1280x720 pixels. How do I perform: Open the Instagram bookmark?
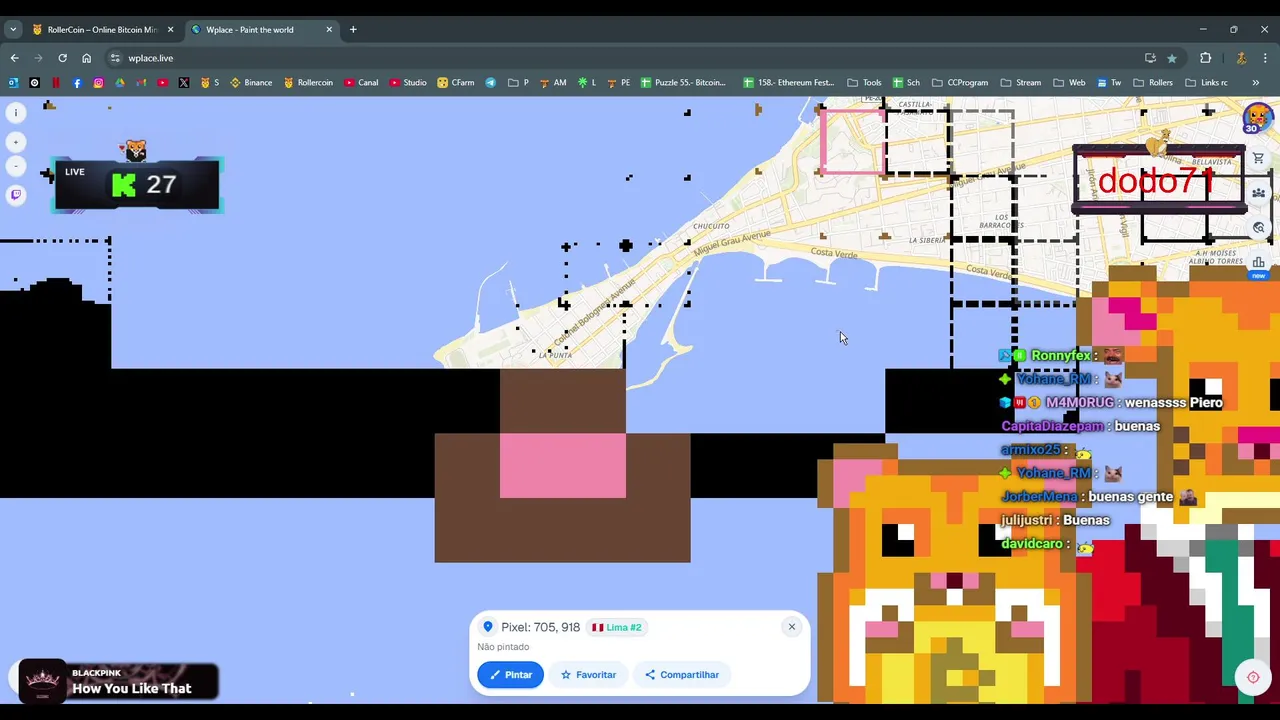(98, 82)
